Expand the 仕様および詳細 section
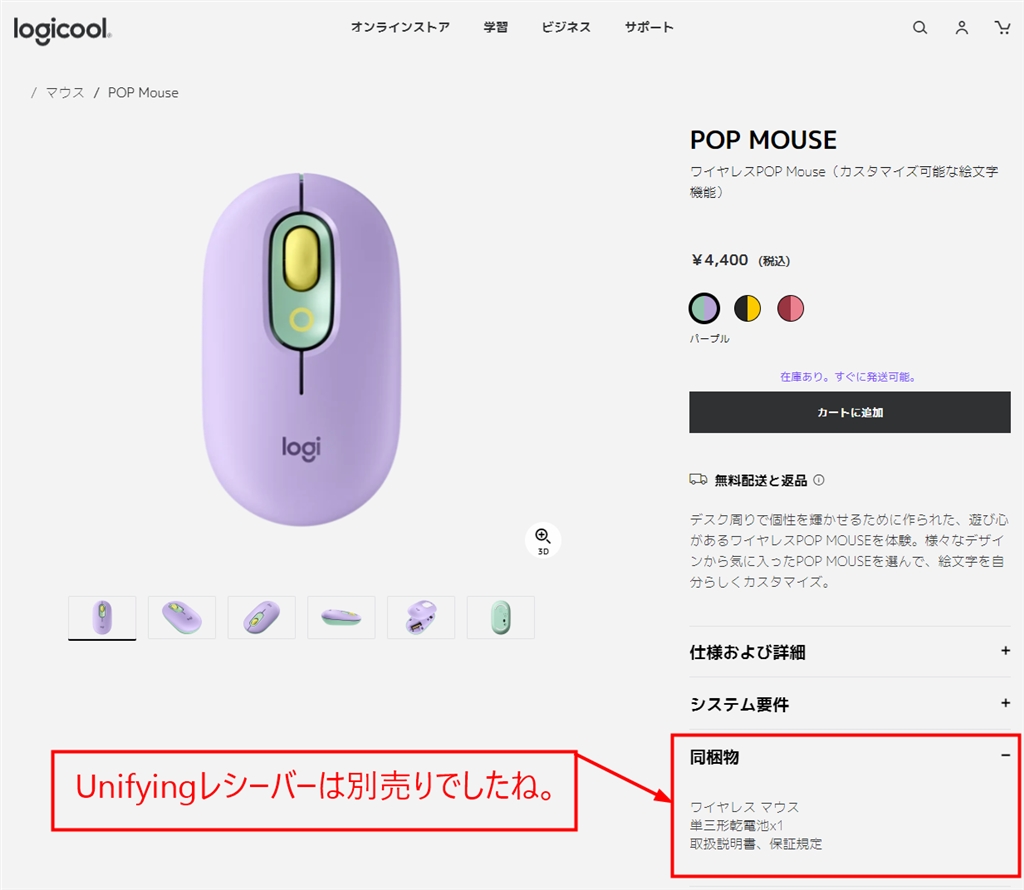 coord(850,652)
